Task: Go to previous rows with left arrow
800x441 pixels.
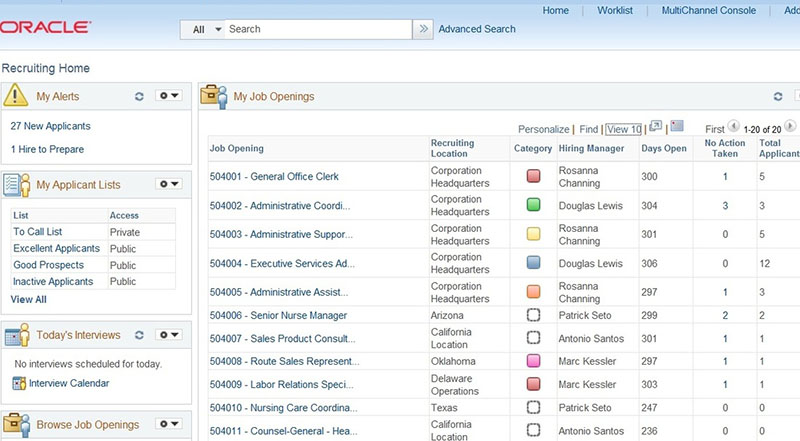Action: tap(734, 127)
